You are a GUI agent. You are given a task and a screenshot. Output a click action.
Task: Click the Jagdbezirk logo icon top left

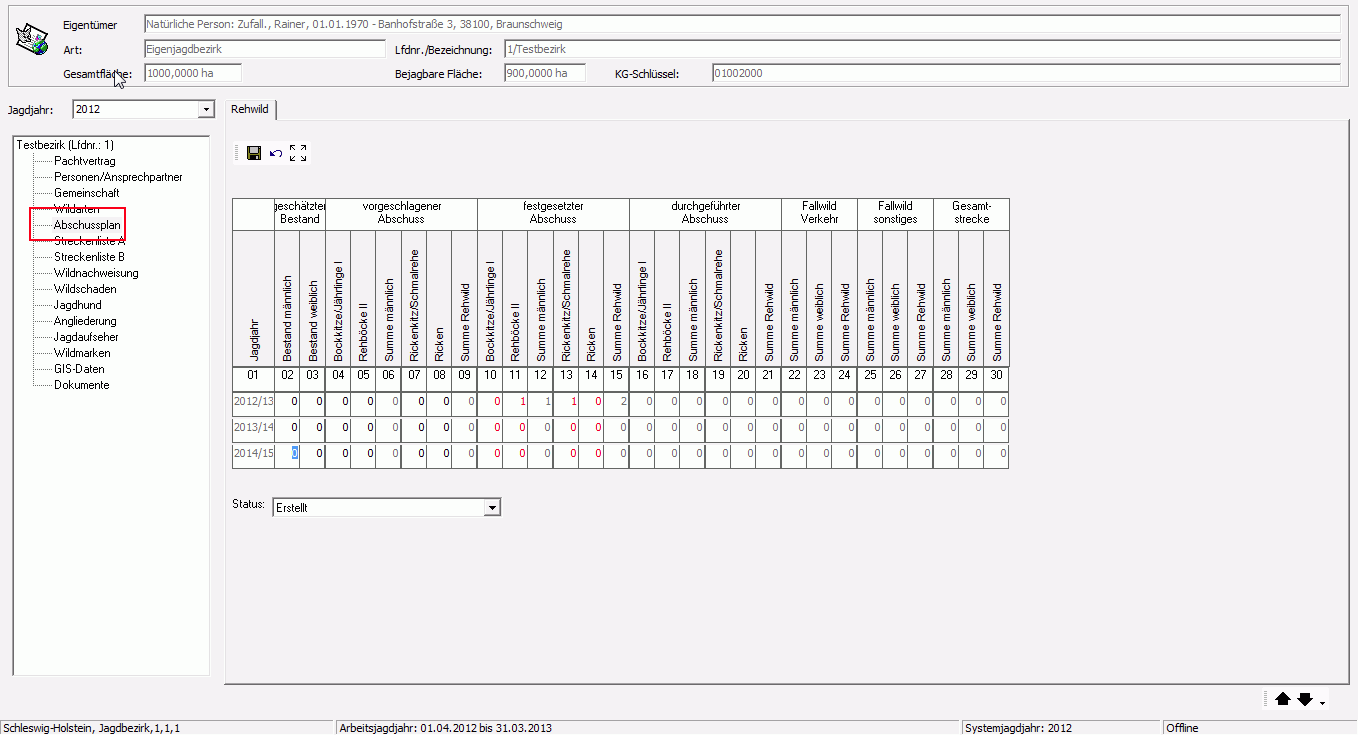pyautogui.click(x=32, y=40)
